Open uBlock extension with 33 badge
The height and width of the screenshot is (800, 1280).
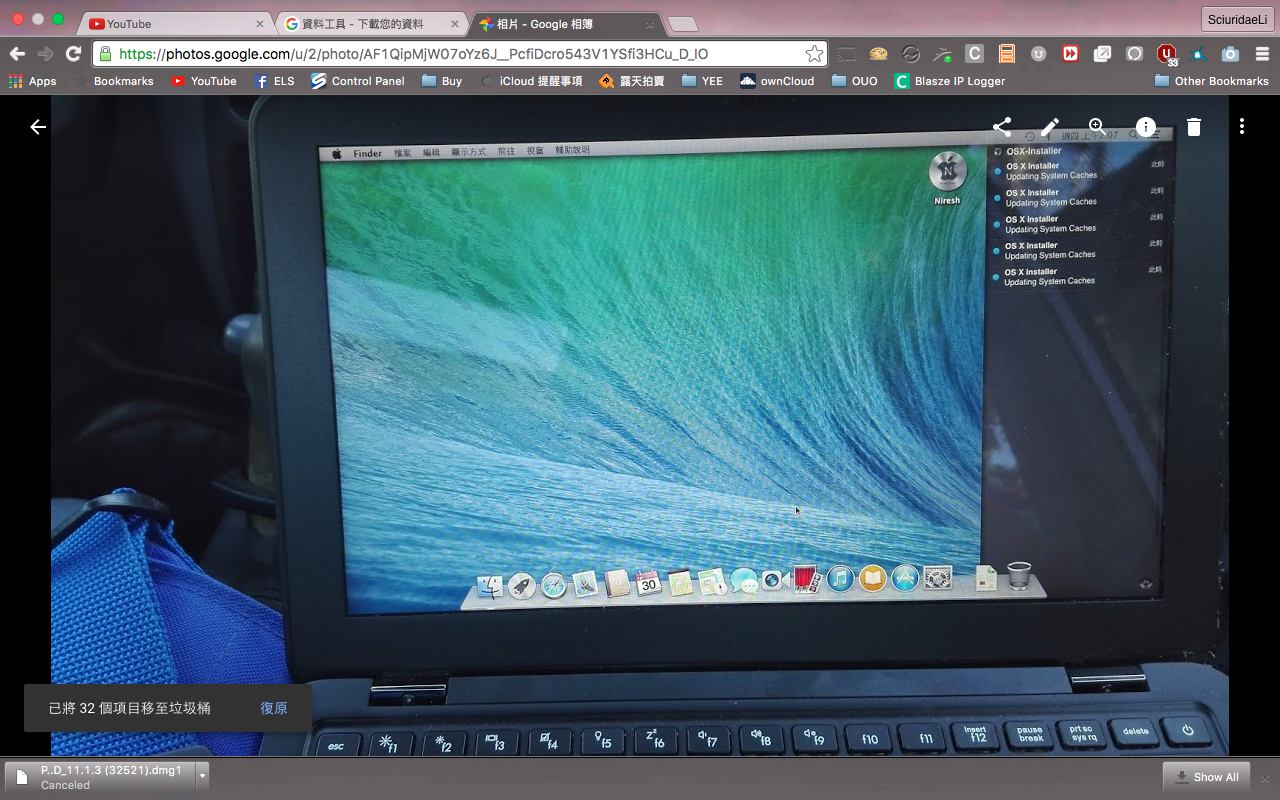click(1167, 55)
